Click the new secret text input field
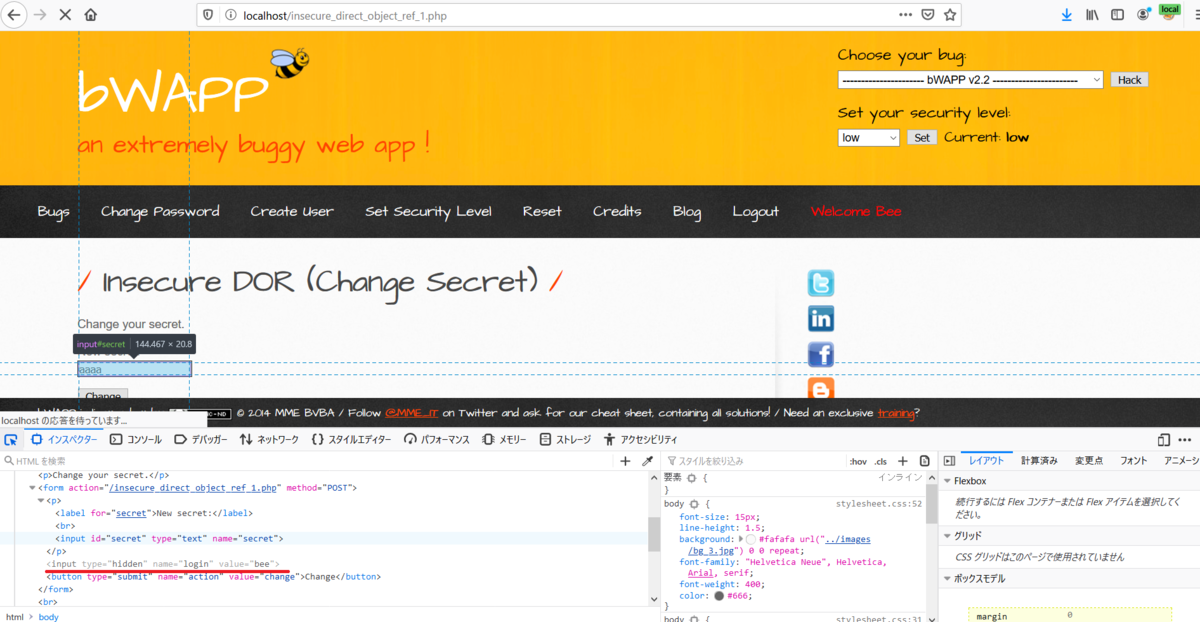The height and width of the screenshot is (622, 1200). click(135, 370)
